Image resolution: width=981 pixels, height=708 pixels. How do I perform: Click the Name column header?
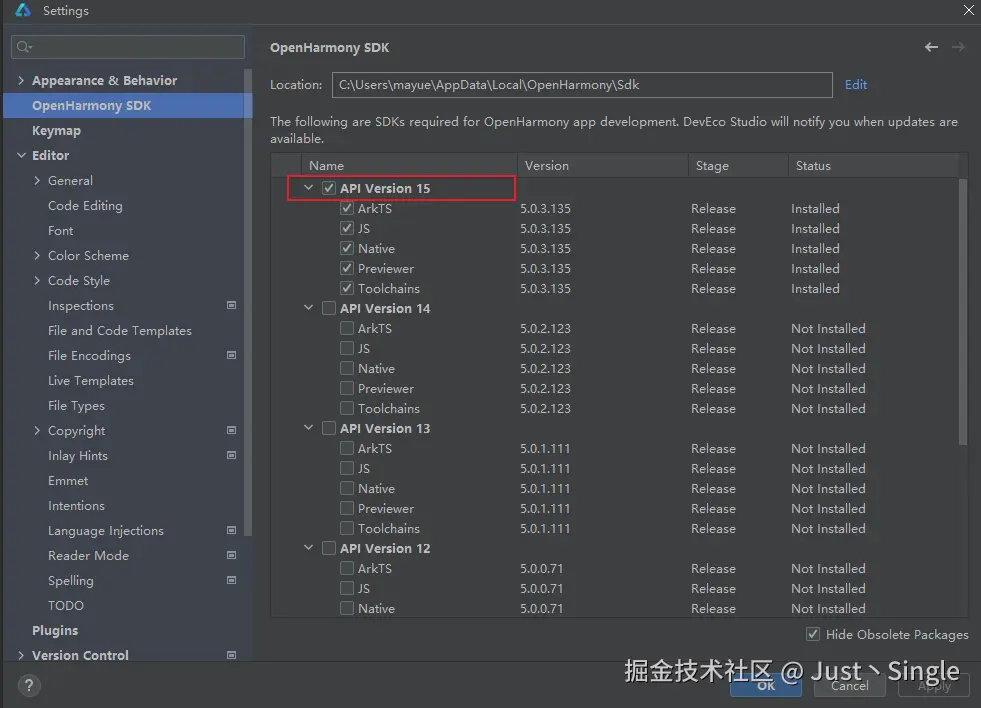click(409, 165)
